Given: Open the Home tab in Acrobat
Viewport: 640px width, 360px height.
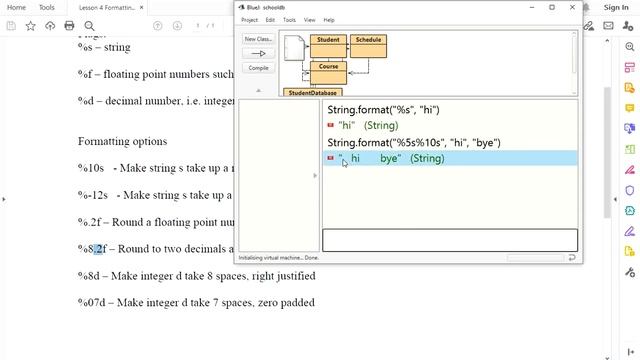Looking at the screenshot, I should coord(16,7).
